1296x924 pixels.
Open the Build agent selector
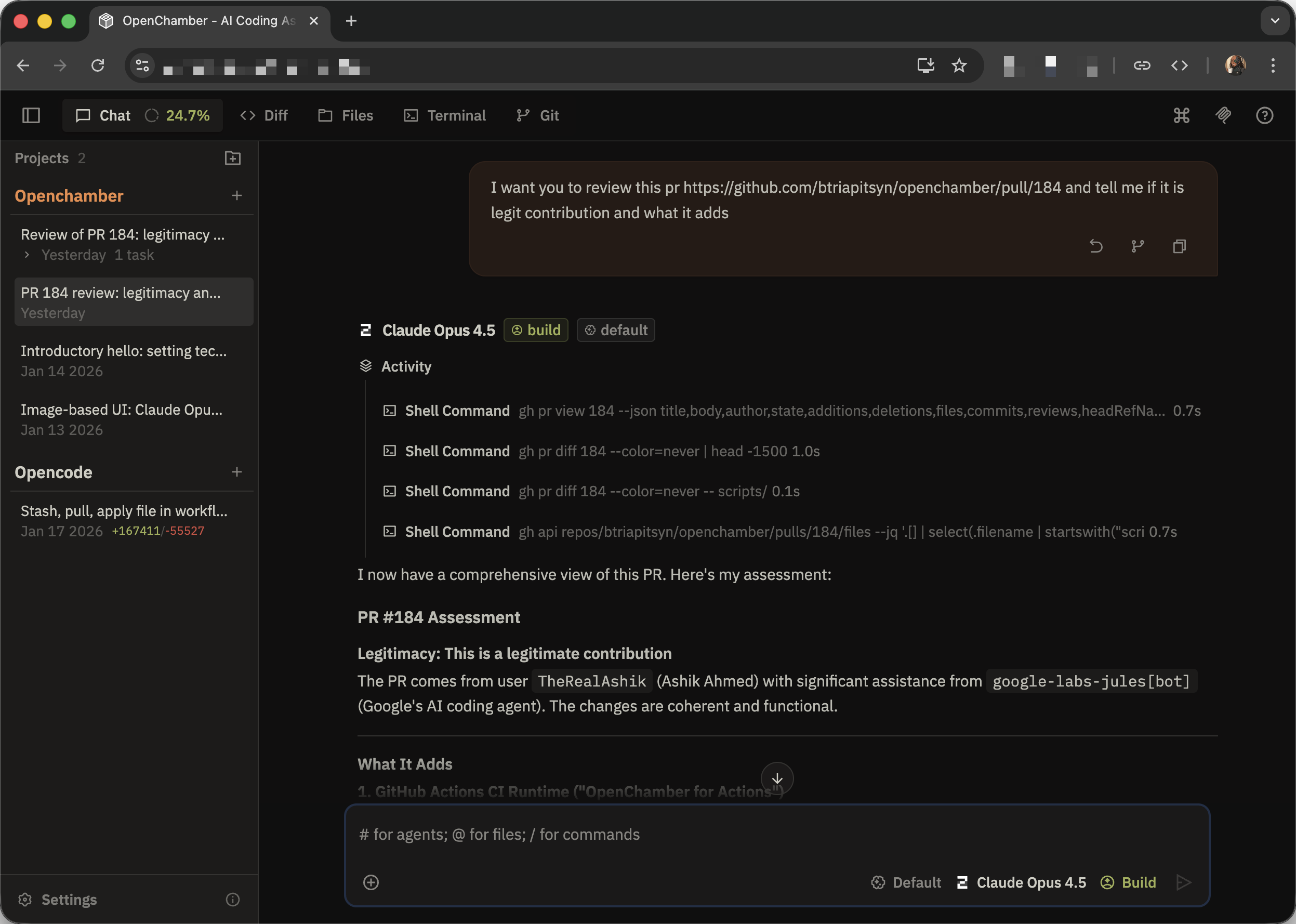[x=1128, y=882]
